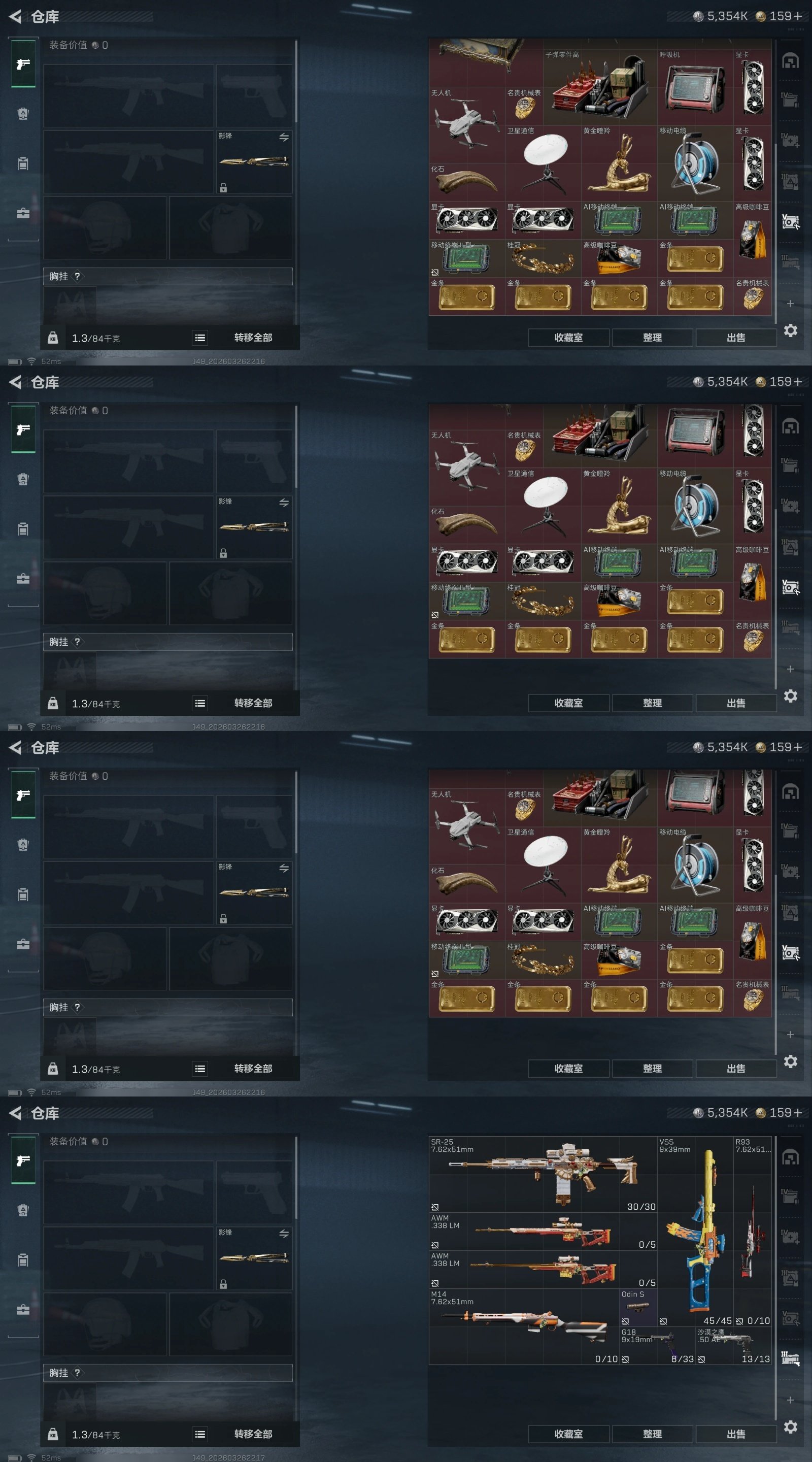Screen dimensions: 812x1462
Task: Choose the 沙漠之鹰 .50 AE pistol
Action: coord(734,1345)
